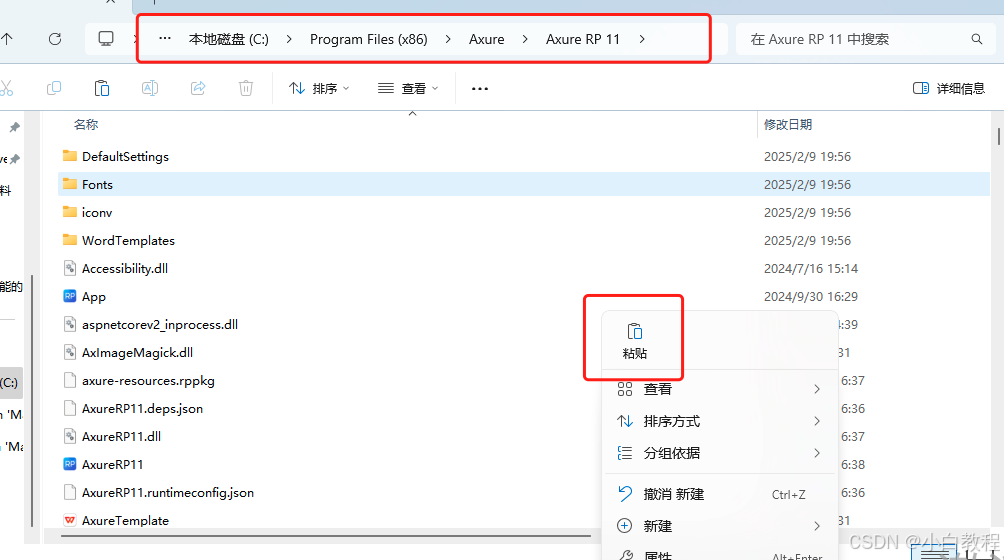Open the address bar ellipsis for hidden path
Image resolution: width=1004 pixels, height=560 pixels.
click(x=165, y=38)
